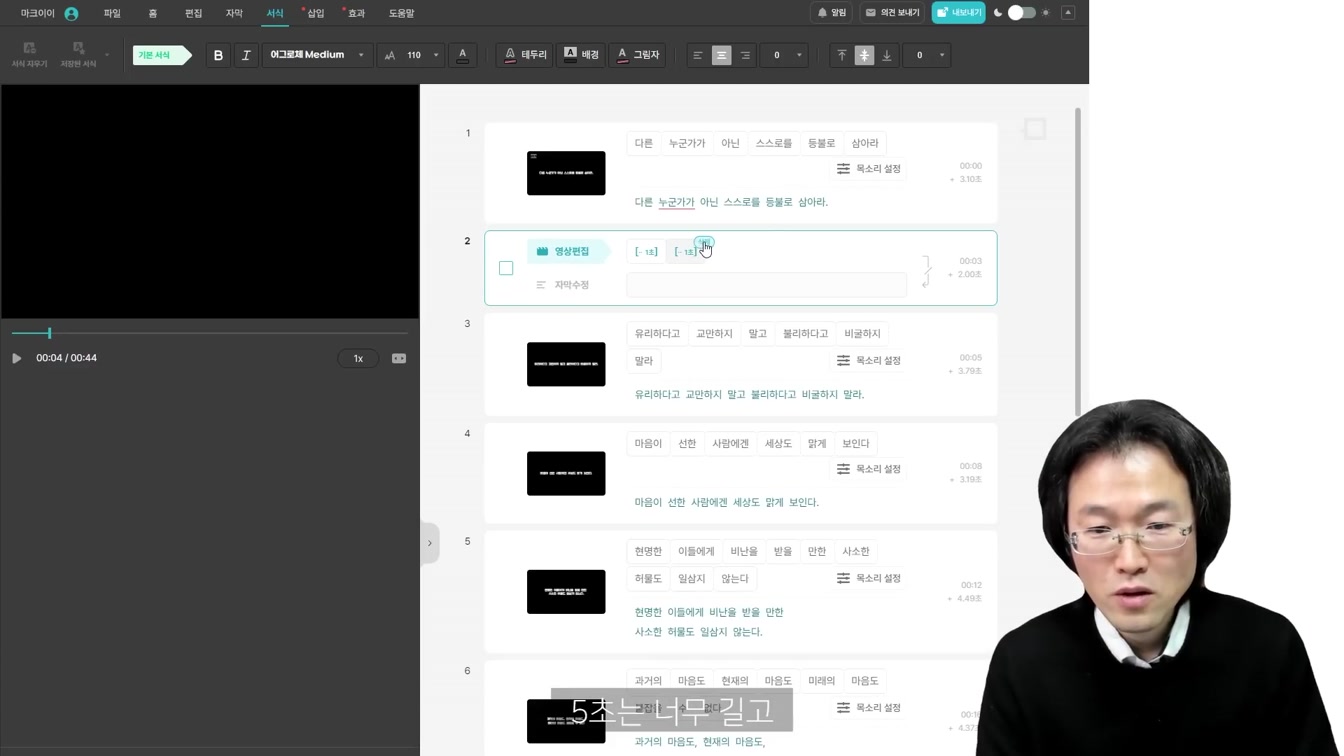Viewport: 1344px width, 756px height.
Task: Open the font color picker
Action: point(462,55)
